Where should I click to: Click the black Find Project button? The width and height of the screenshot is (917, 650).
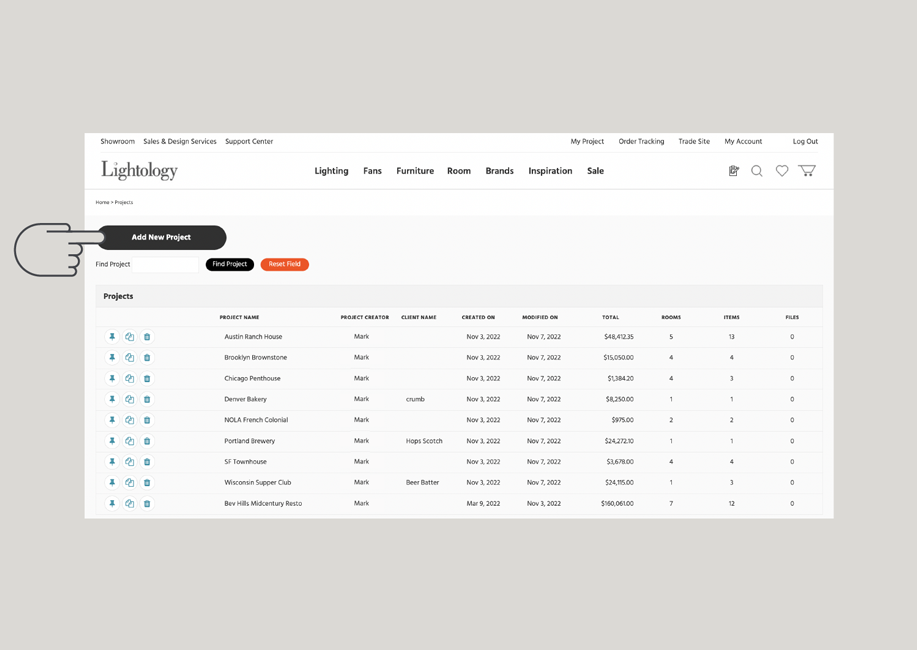point(230,264)
